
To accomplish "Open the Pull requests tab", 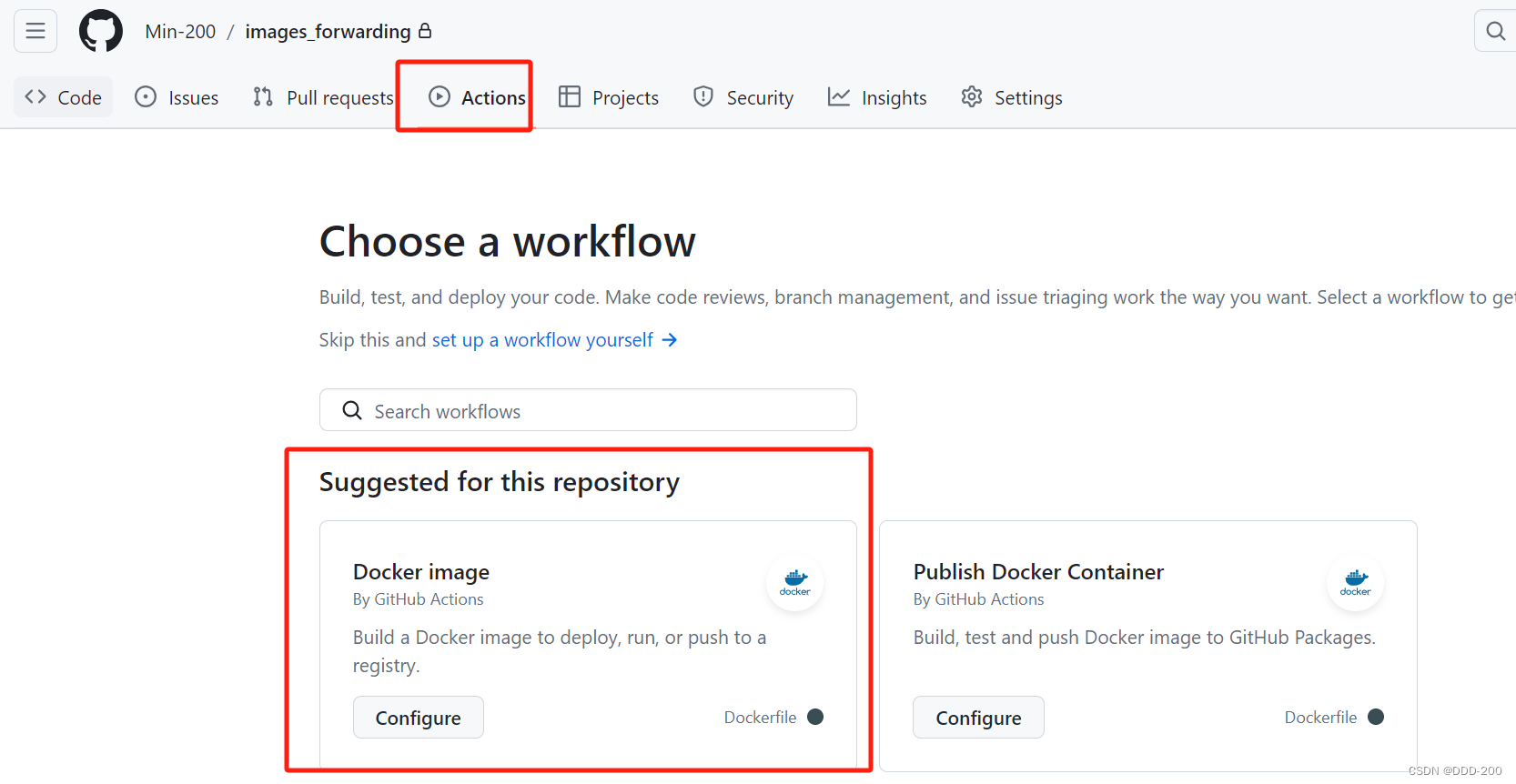I will (323, 97).
